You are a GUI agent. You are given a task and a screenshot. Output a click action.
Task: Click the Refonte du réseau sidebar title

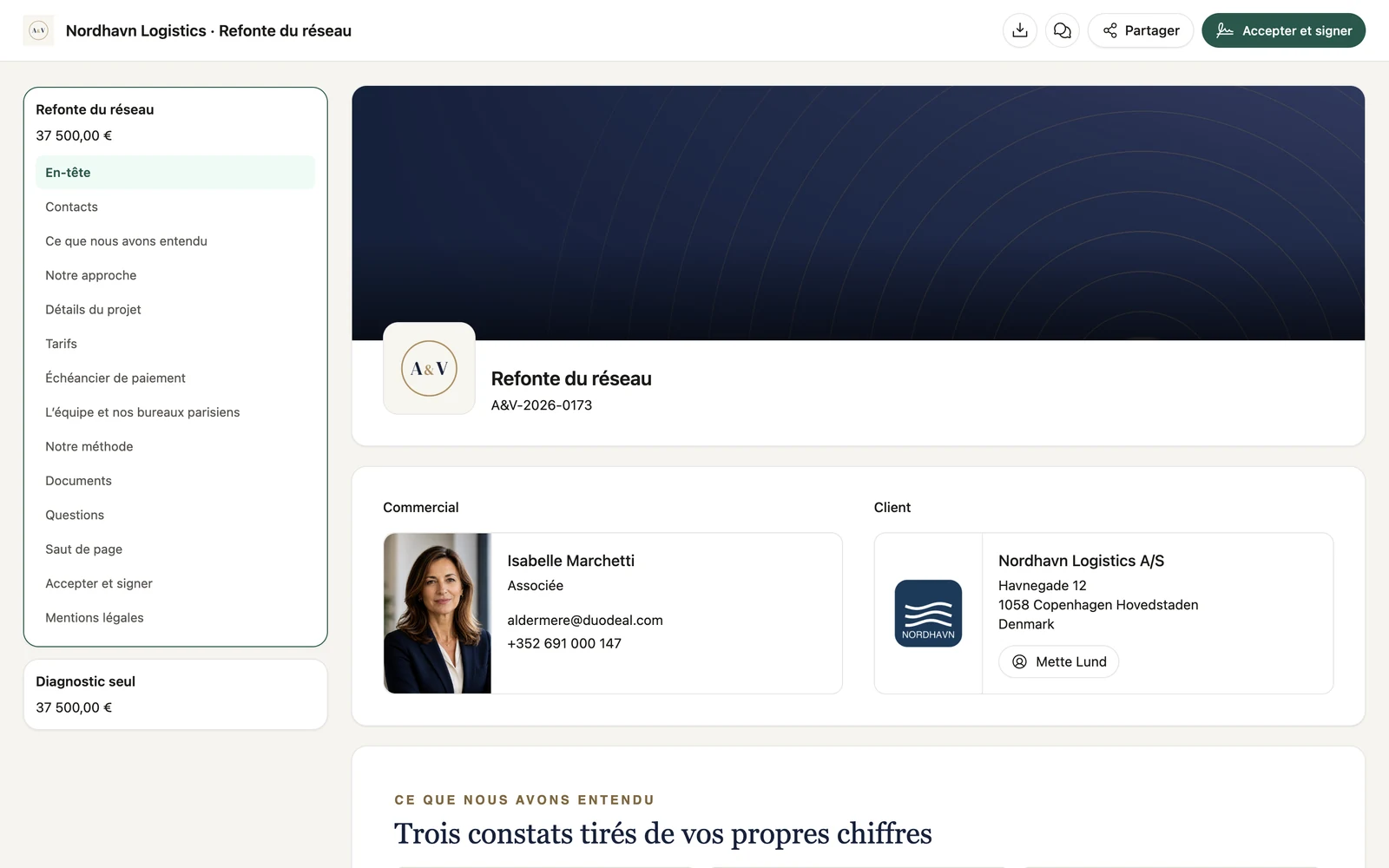click(x=95, y=109)
